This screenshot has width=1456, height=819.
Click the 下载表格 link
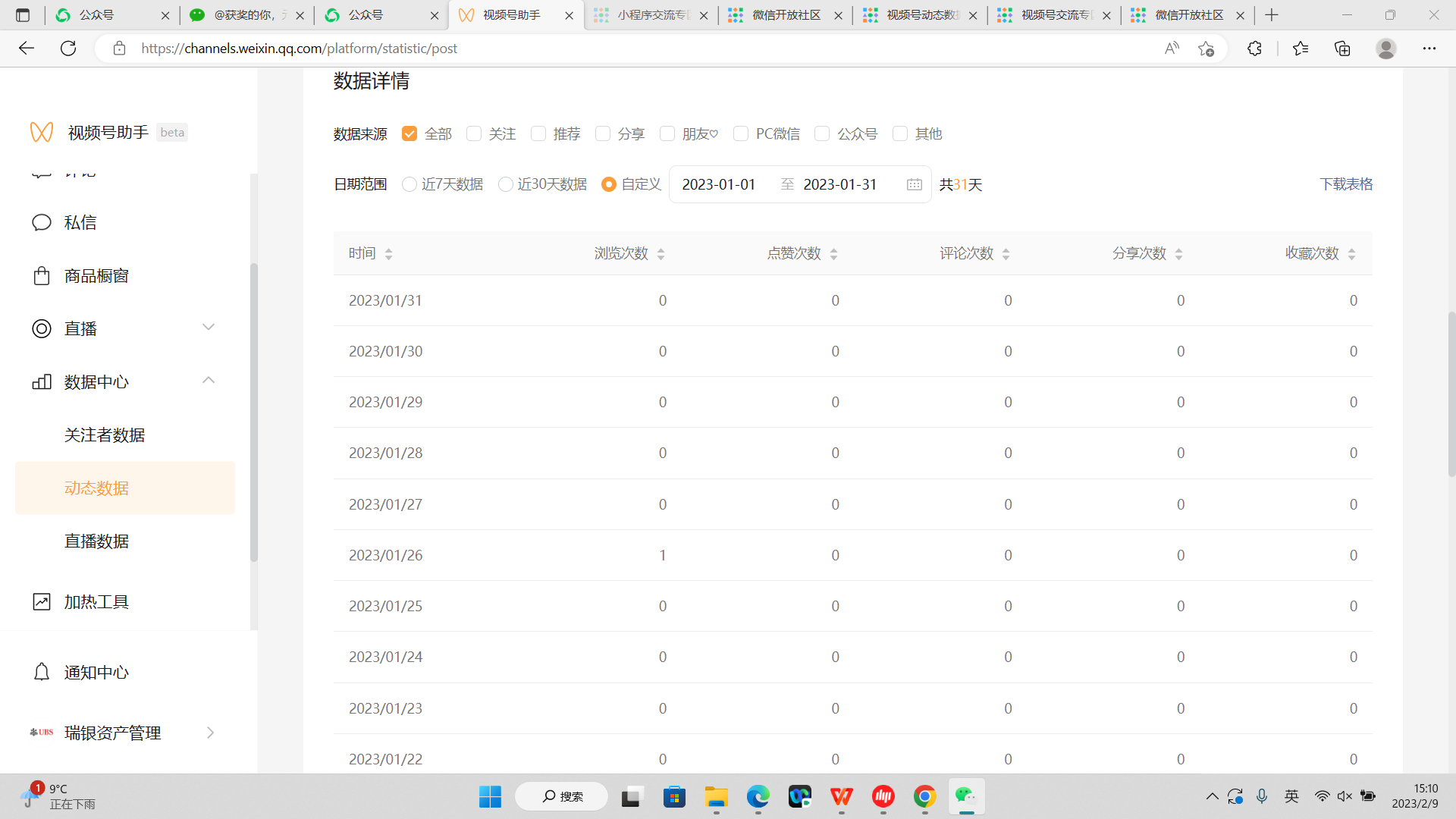[1346, 184]
